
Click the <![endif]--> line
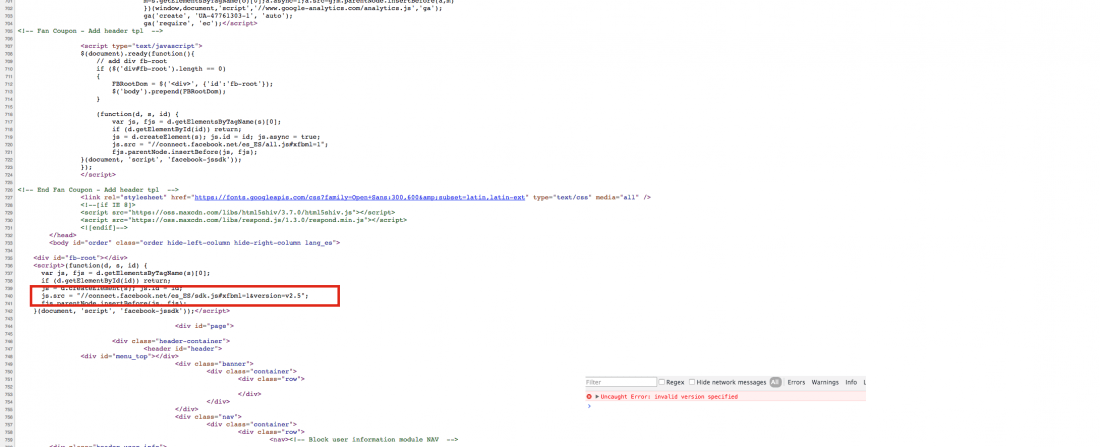tap(104, 227)
